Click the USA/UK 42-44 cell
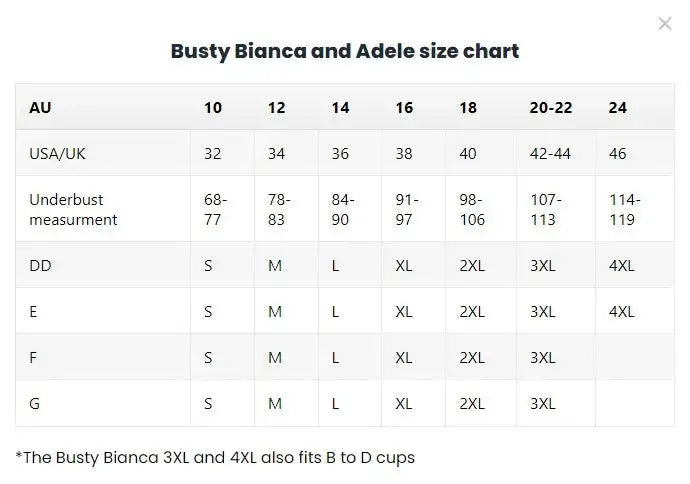690x484 pixels. click(551, 154)
